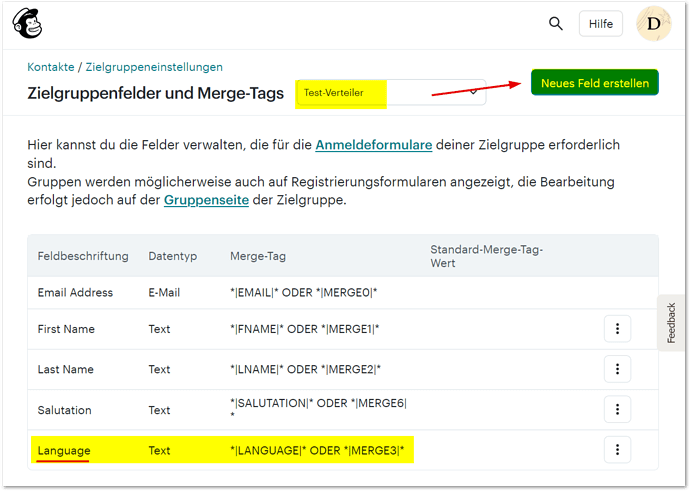Open three-dot menu for First Name row

(617, 329)
